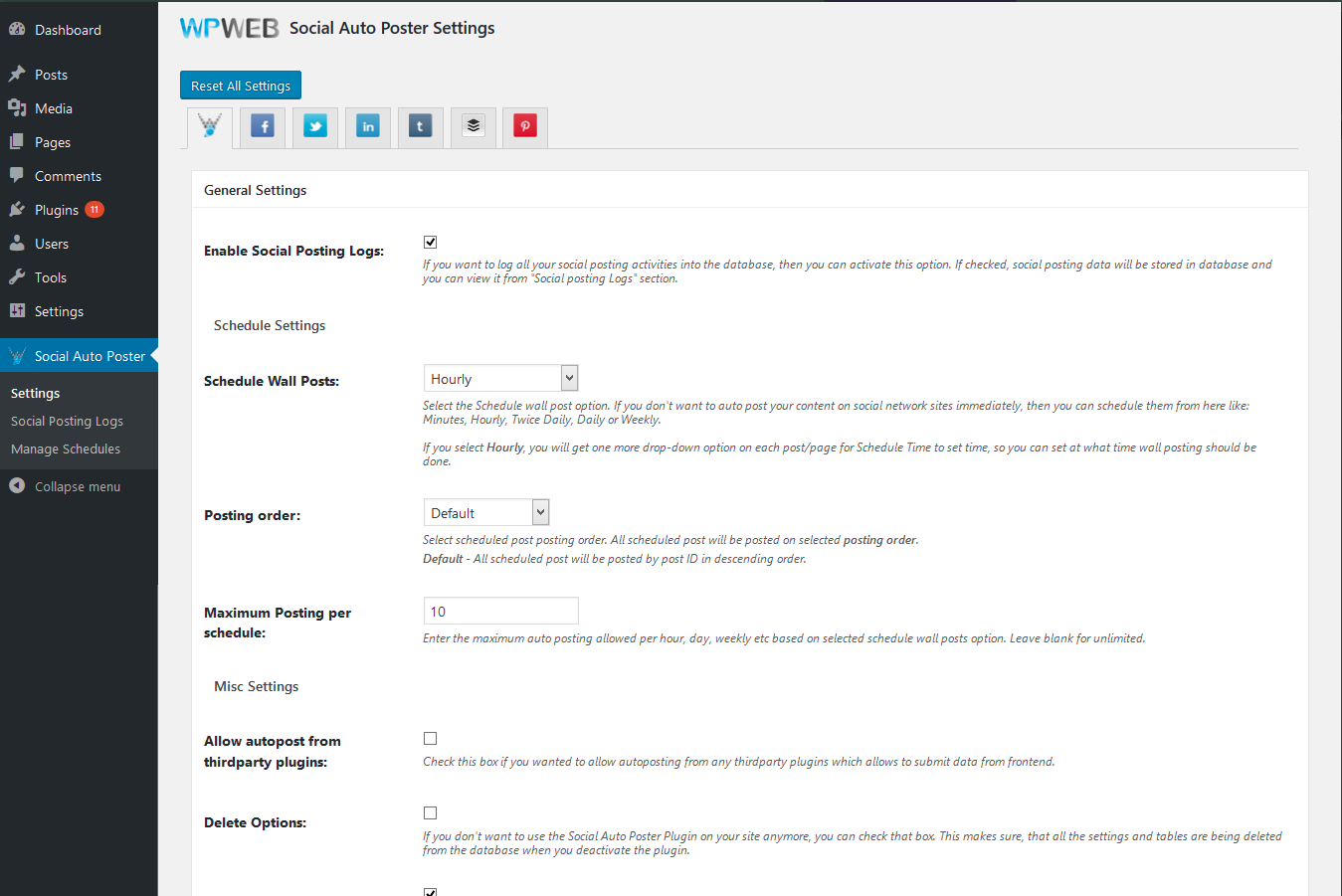Open the Buffer settings tab
This screenshot has height=896, width=1342.
(474, 126)
